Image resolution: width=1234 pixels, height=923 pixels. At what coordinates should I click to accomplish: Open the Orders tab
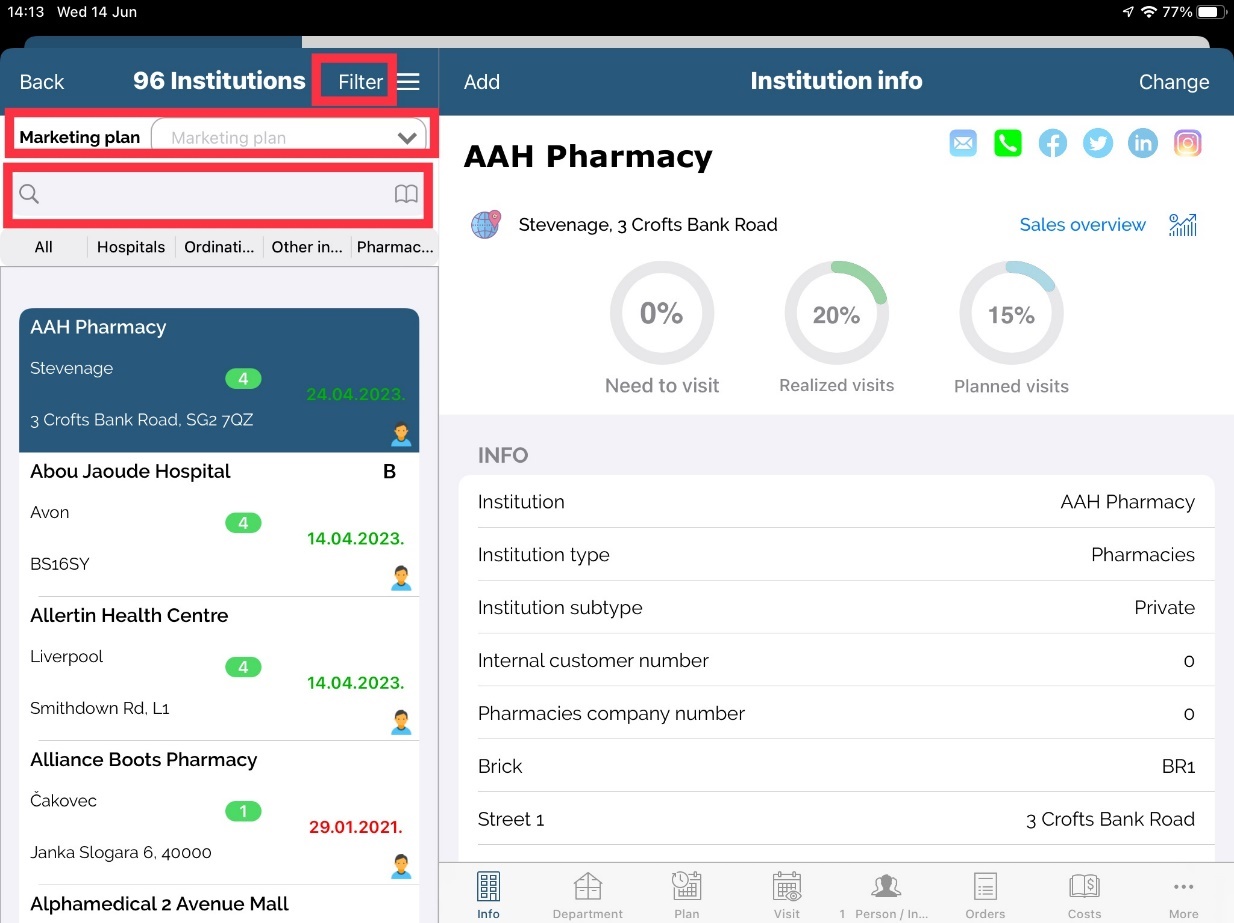tap(985, 894)
